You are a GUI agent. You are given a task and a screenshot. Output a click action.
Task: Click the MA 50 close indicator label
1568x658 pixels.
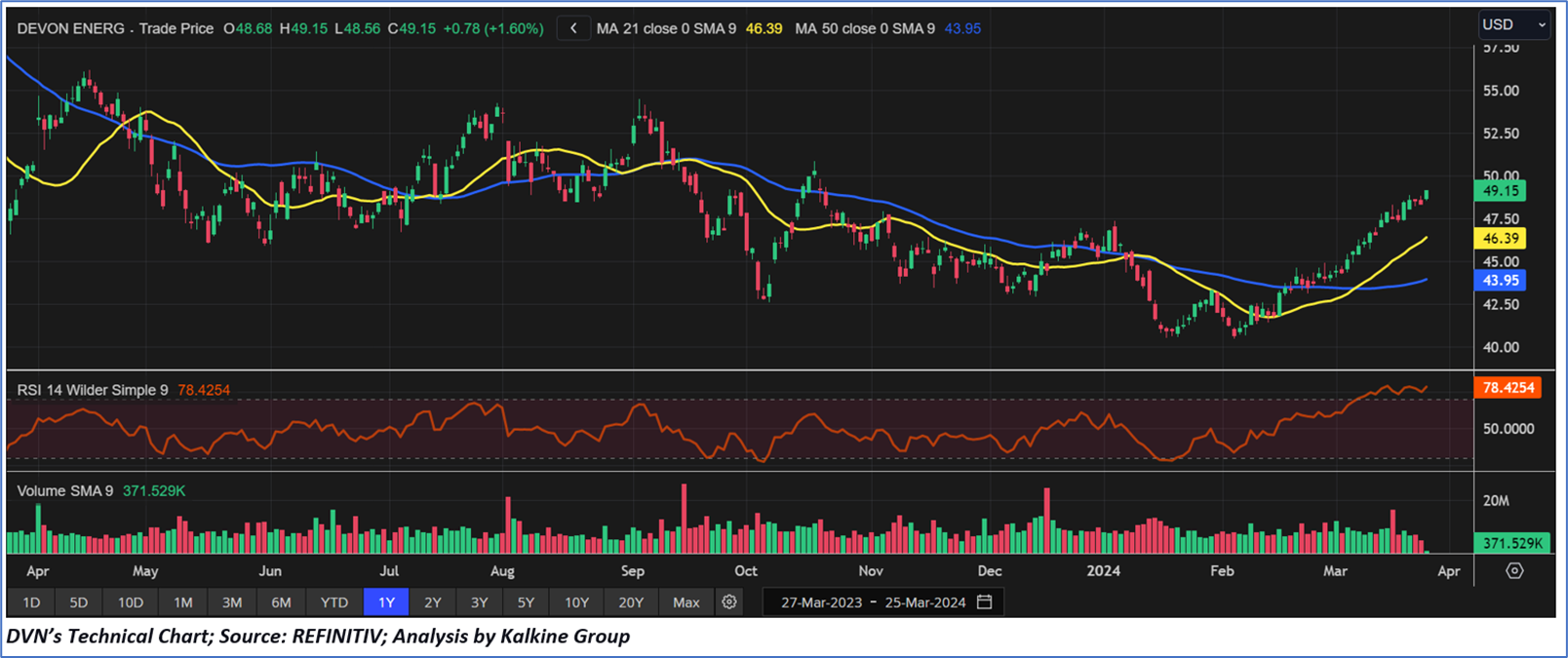[864, 28]
